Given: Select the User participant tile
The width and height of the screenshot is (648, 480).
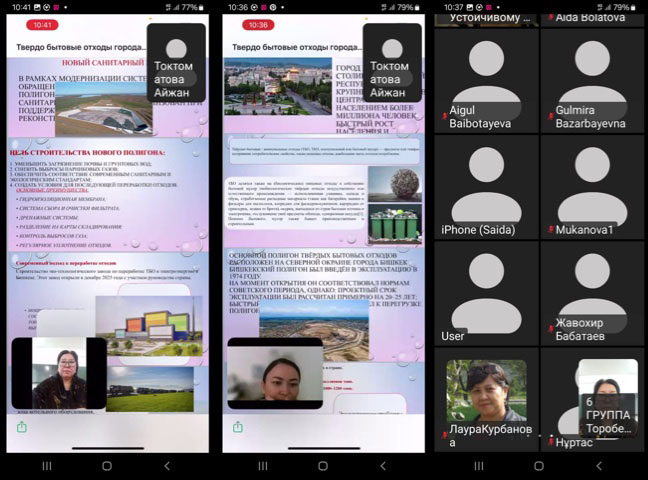Looking at the screenshot, I should point(486,294).
